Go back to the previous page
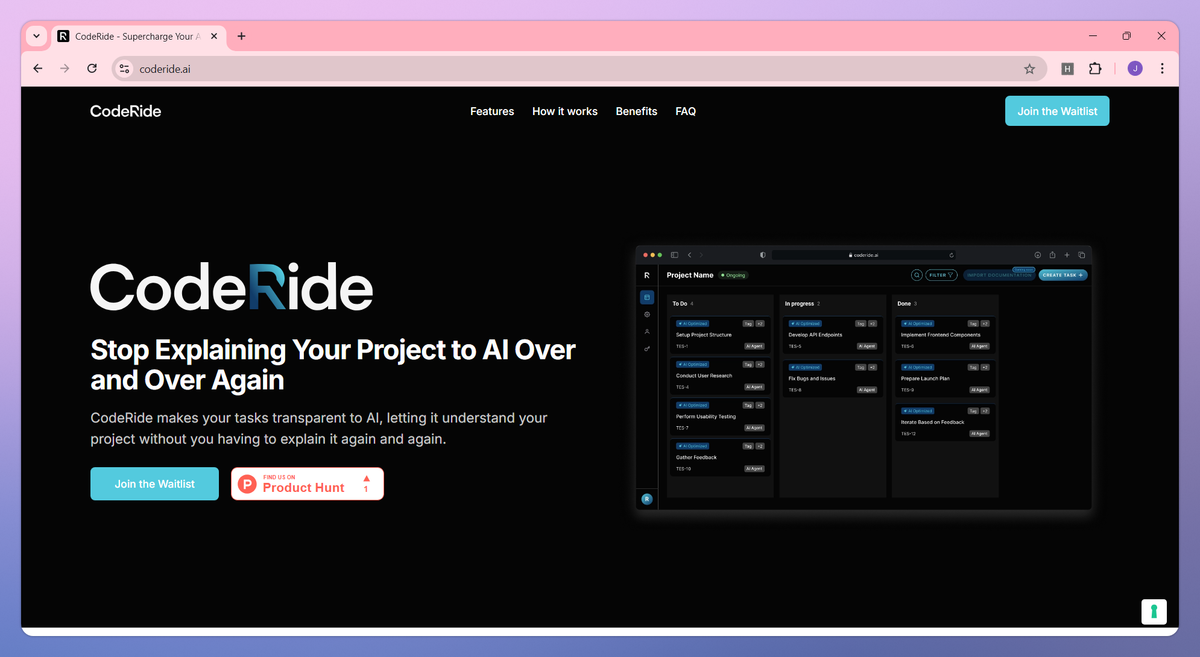 click(38, 69)
